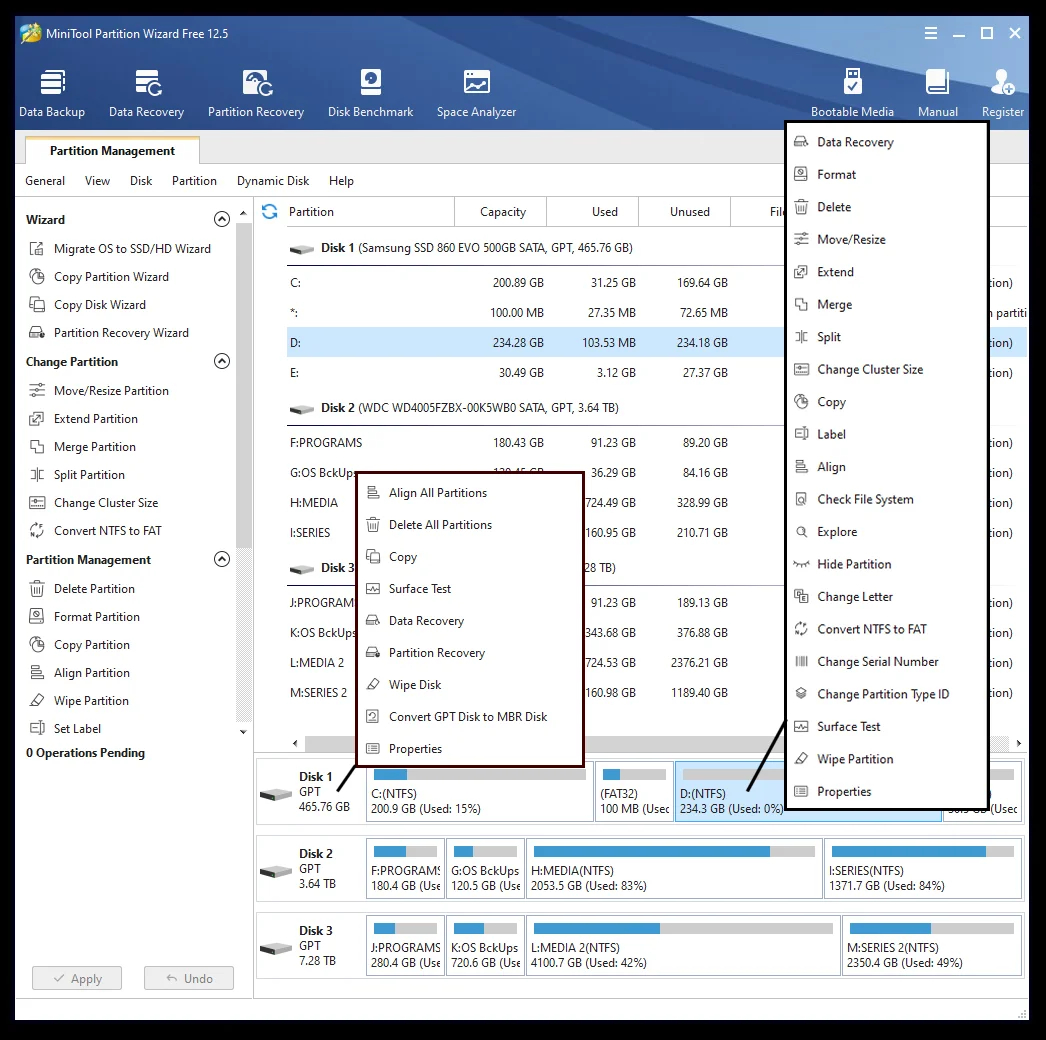Start the Disk Benchmark tool
1046x1040 pixels.
point(370,93)
